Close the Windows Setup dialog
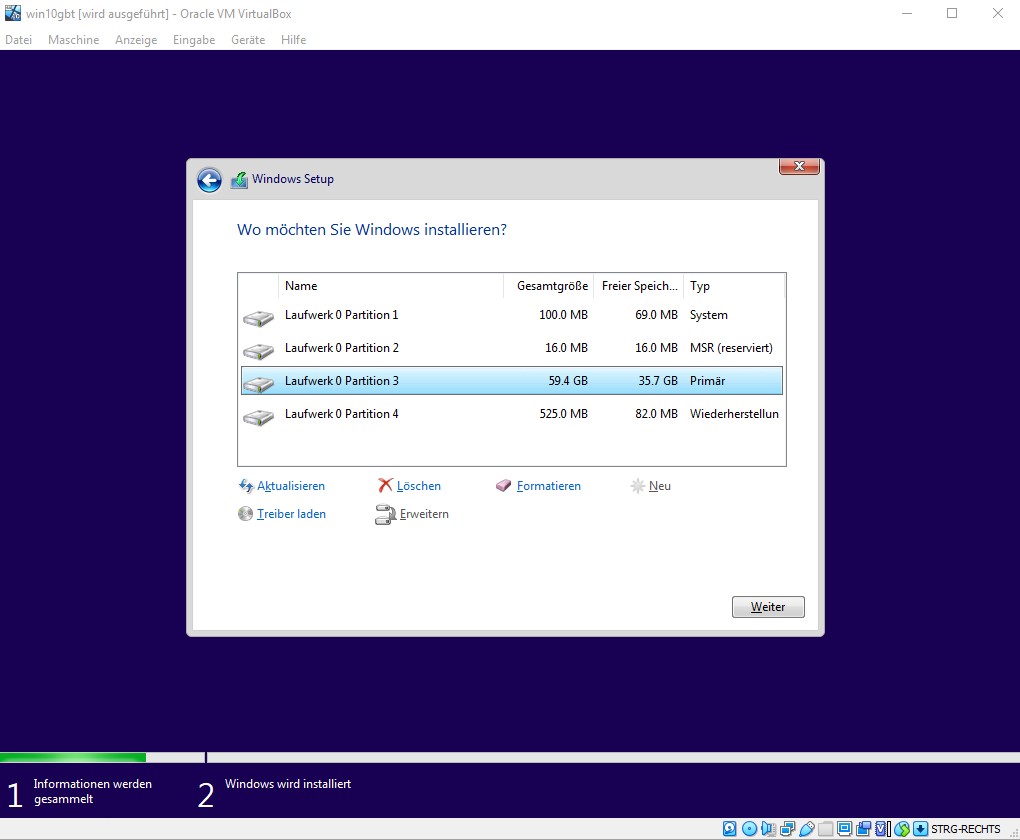The width and height of the screenshot is (1020, 840). pos(799,167)
